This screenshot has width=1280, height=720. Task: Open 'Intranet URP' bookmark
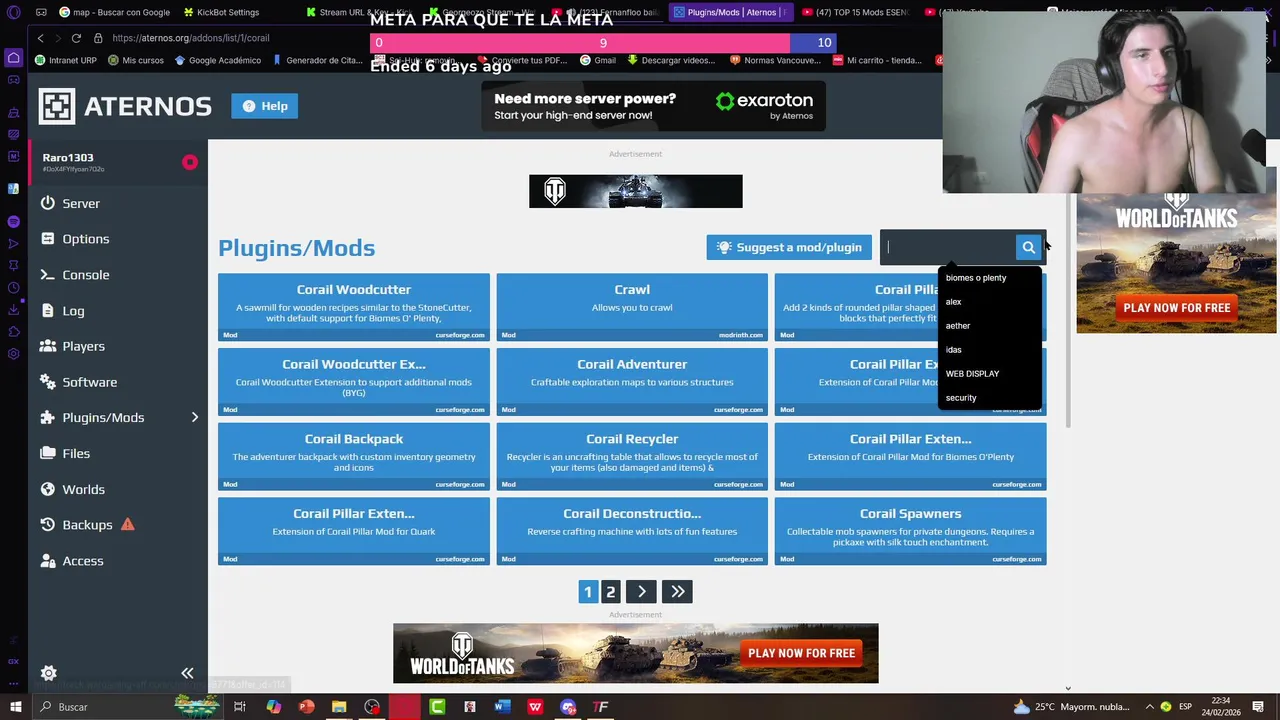[65, 60]
